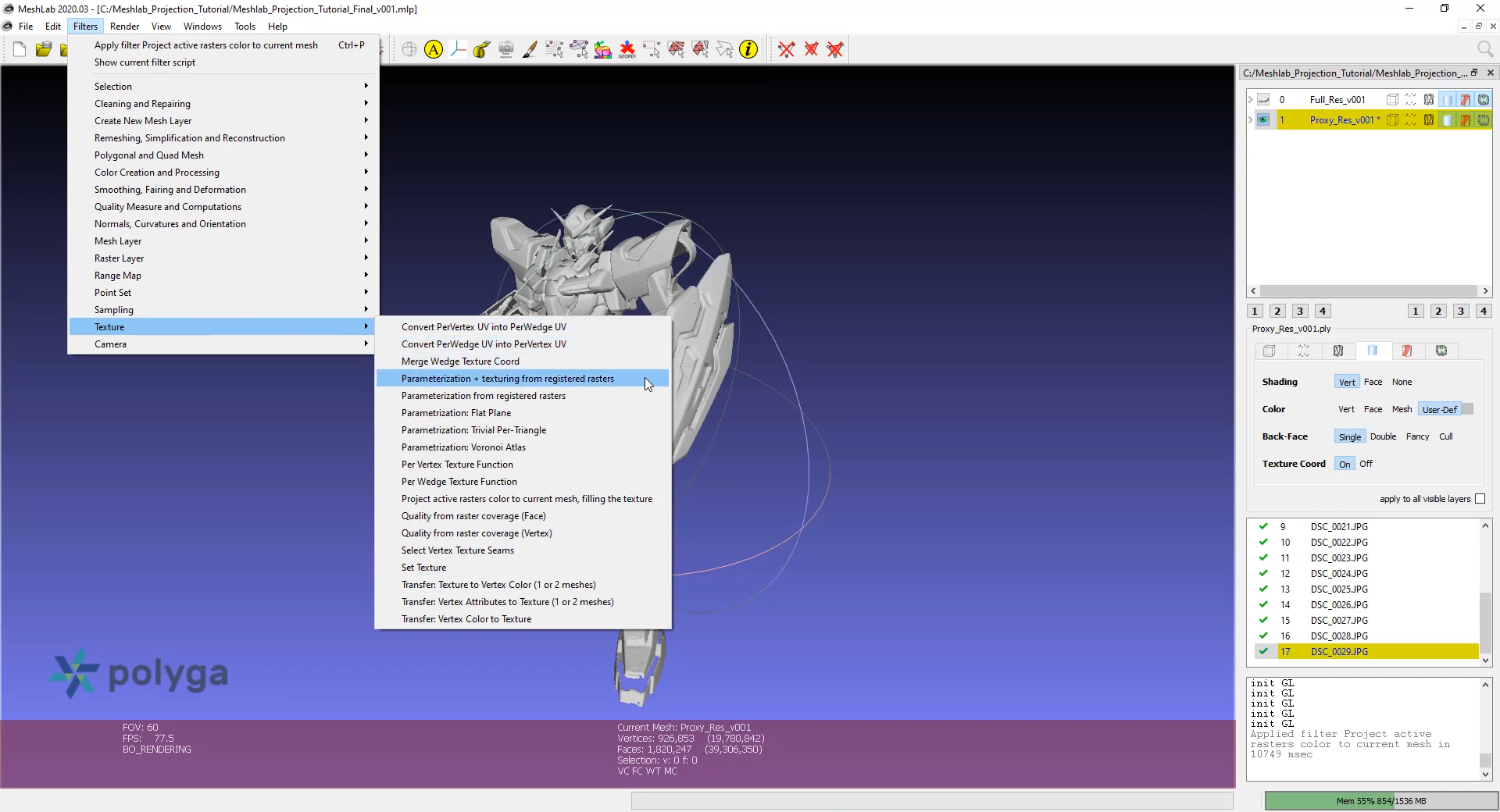Click the yellow info icon

pos(748,50)
